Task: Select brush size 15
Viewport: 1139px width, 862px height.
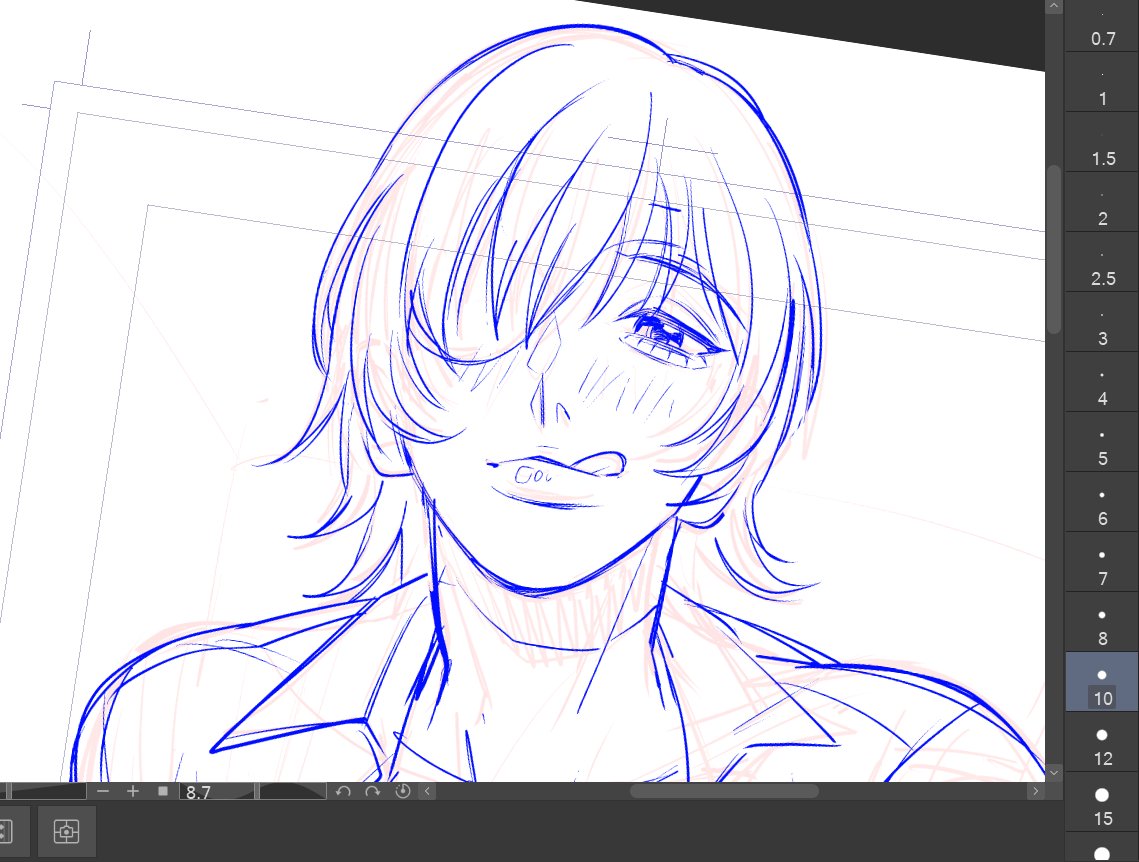Action: [x=1102, y=802]
